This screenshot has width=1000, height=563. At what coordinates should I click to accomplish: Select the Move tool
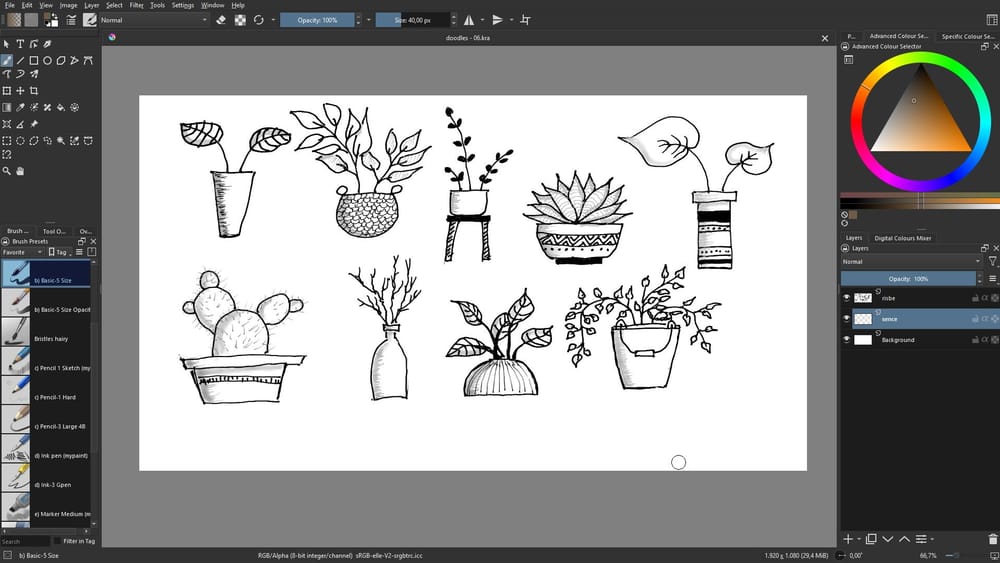20,91
